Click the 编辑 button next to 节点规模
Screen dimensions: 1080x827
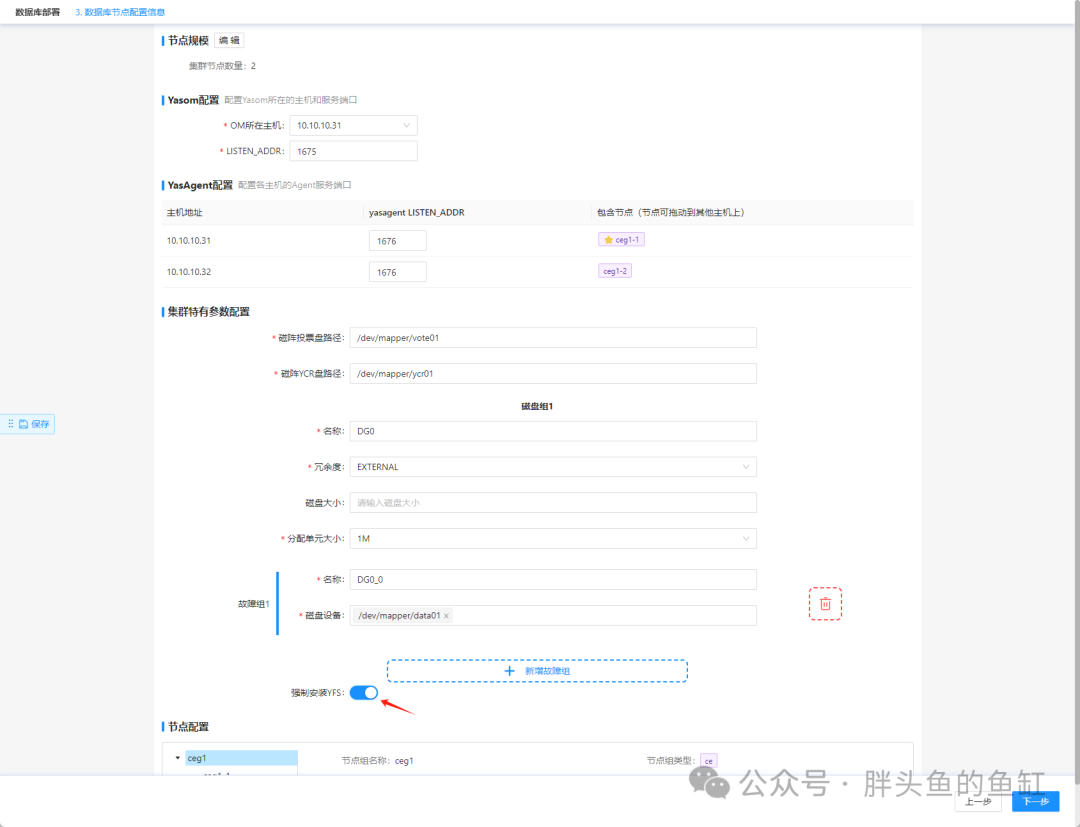(x=229, y=41)
